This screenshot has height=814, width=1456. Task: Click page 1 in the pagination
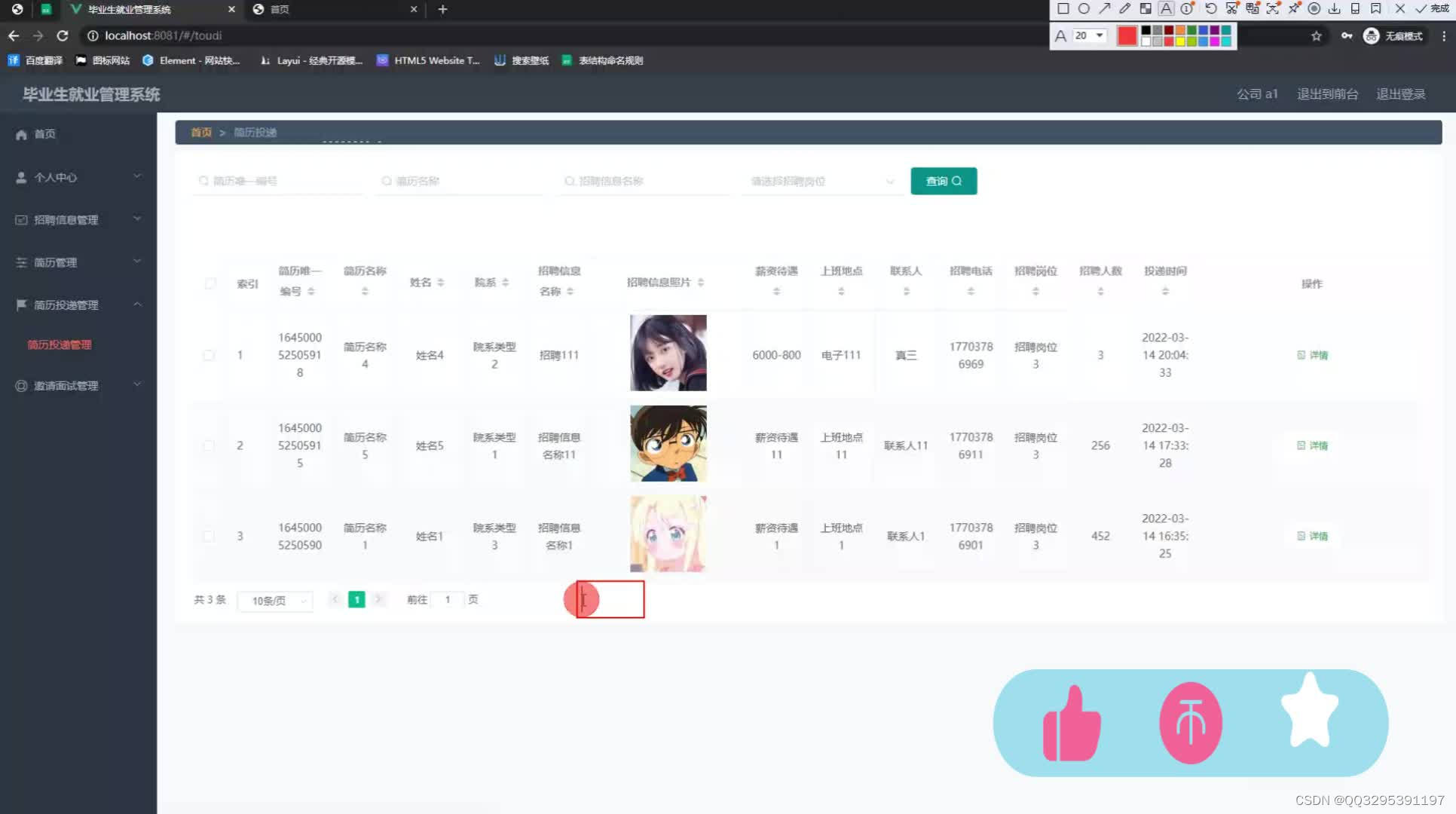point(356,600)
